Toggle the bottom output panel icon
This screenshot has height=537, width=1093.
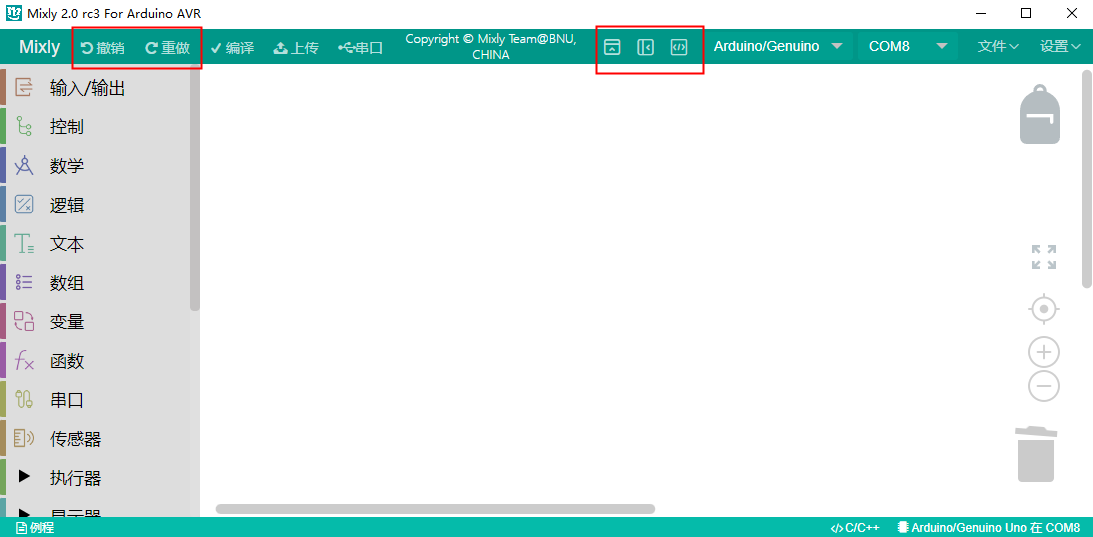pyautogui.click(x=612, y=47)
